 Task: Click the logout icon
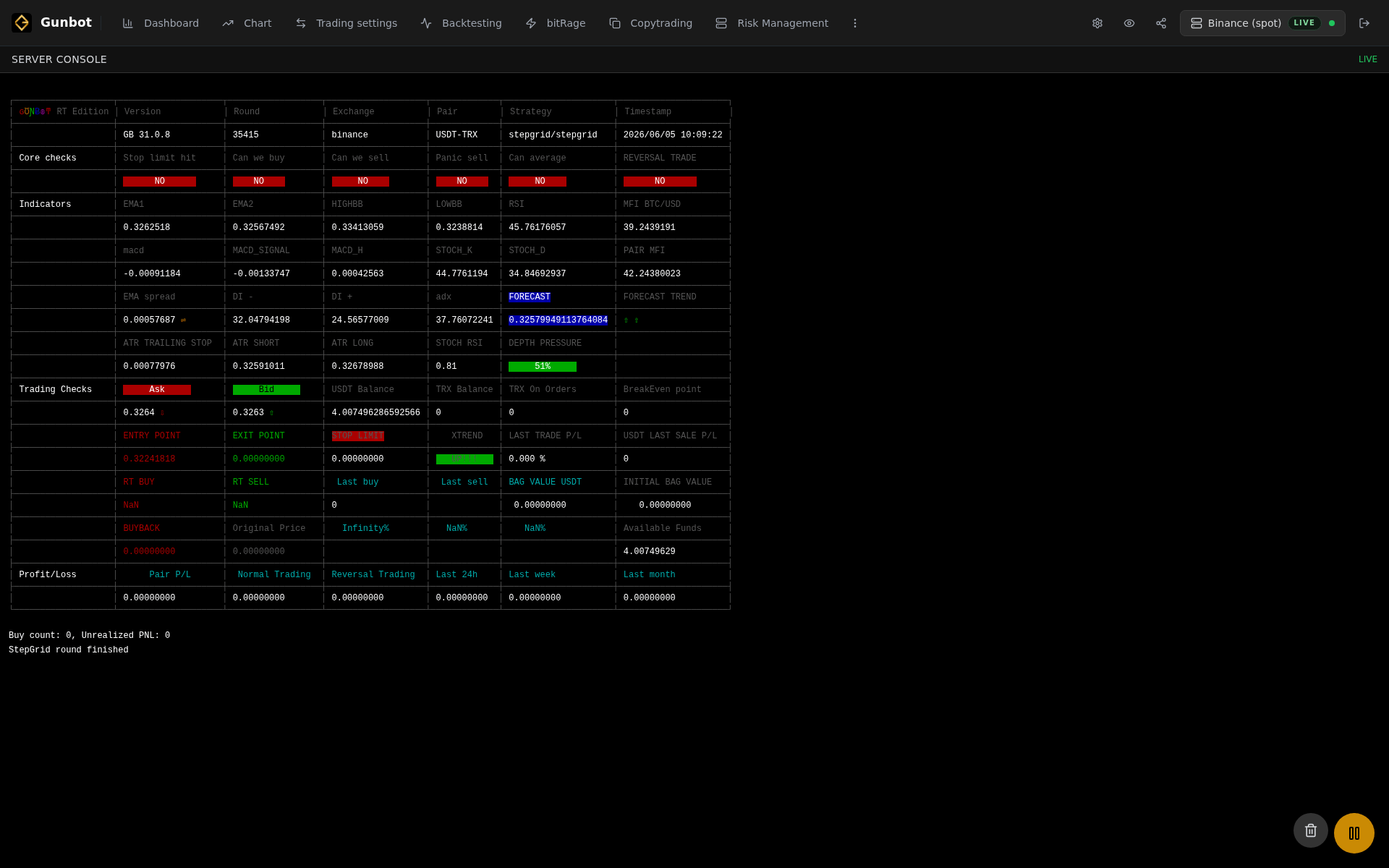point(1364,23)
